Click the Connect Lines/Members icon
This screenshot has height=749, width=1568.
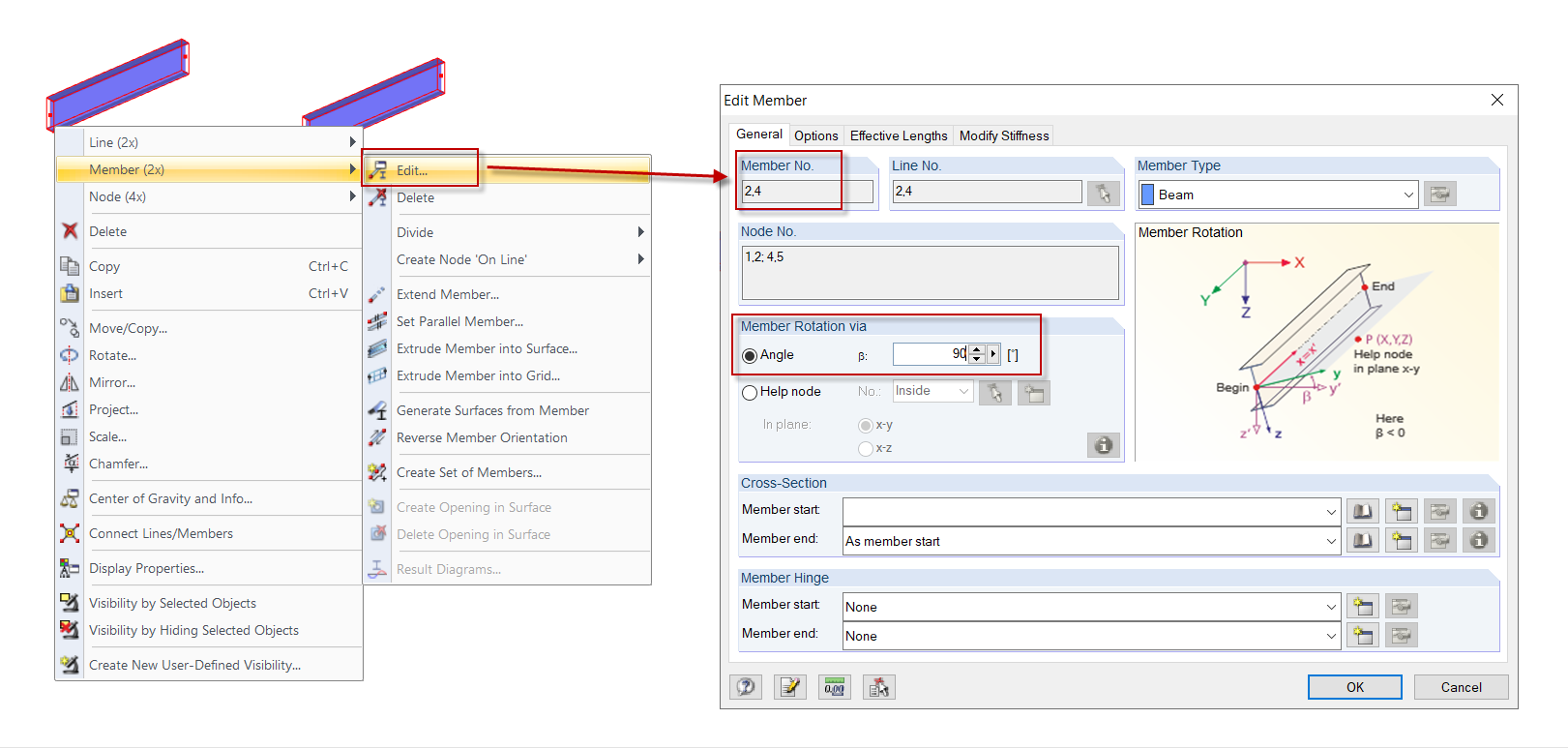70,533
